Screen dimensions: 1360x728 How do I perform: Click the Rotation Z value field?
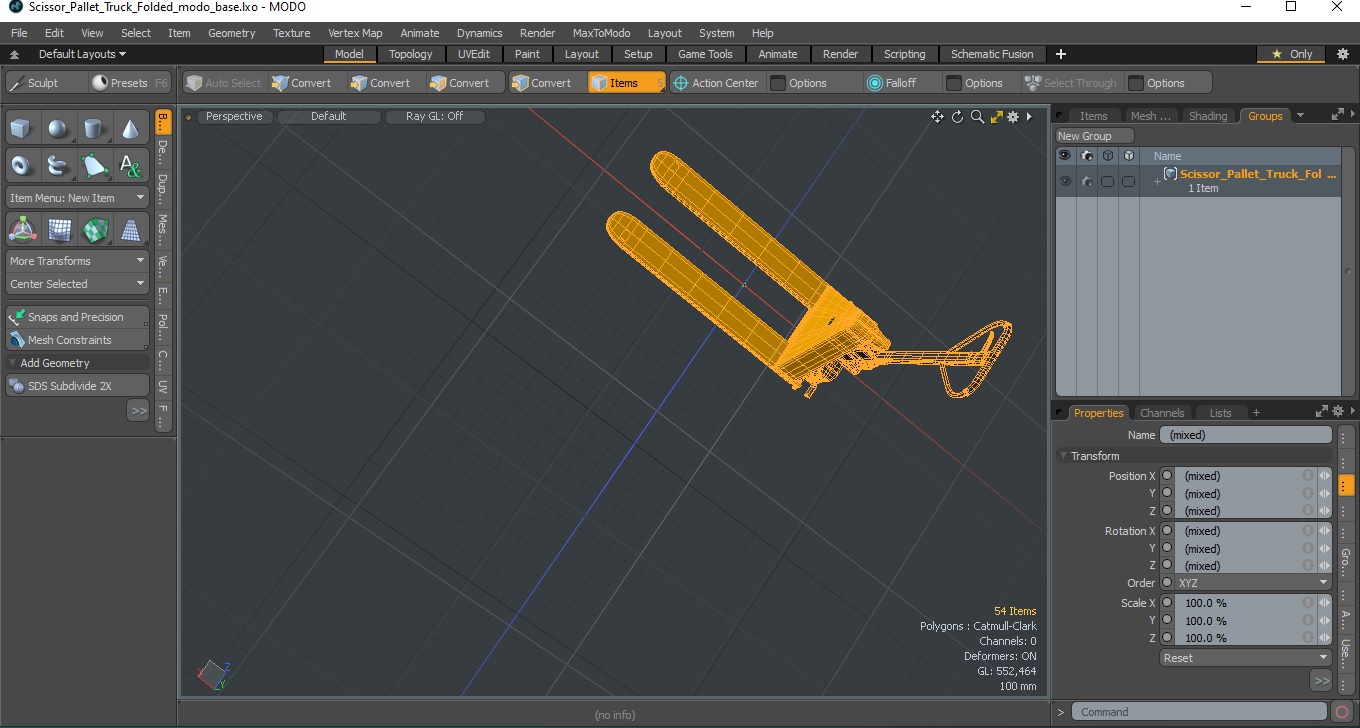[1245, 566]
